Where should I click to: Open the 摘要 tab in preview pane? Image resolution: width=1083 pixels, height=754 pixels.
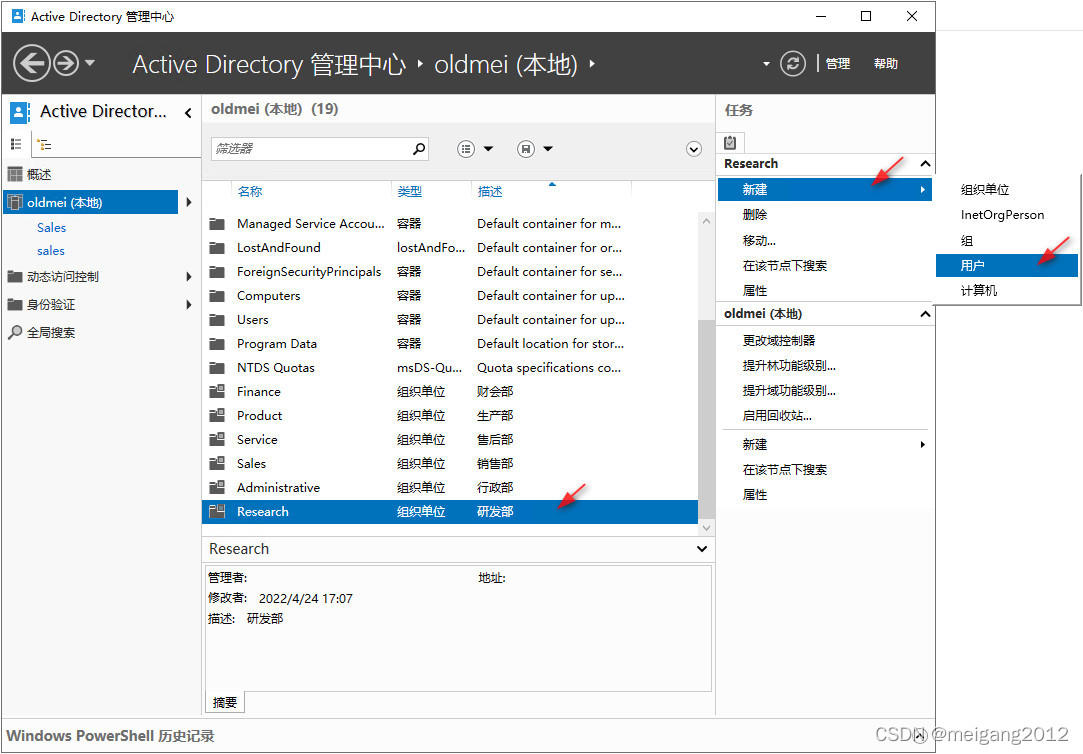[225, 702]
